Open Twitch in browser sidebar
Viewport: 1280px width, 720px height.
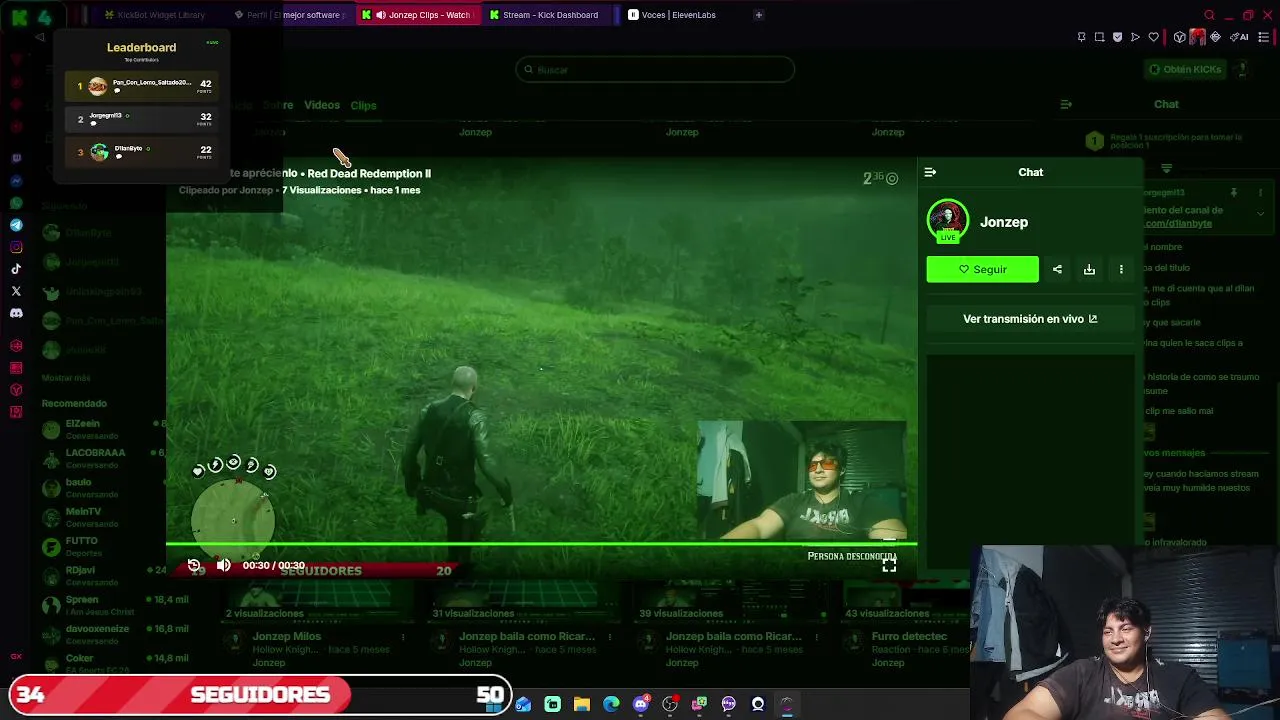coord(16,159)
